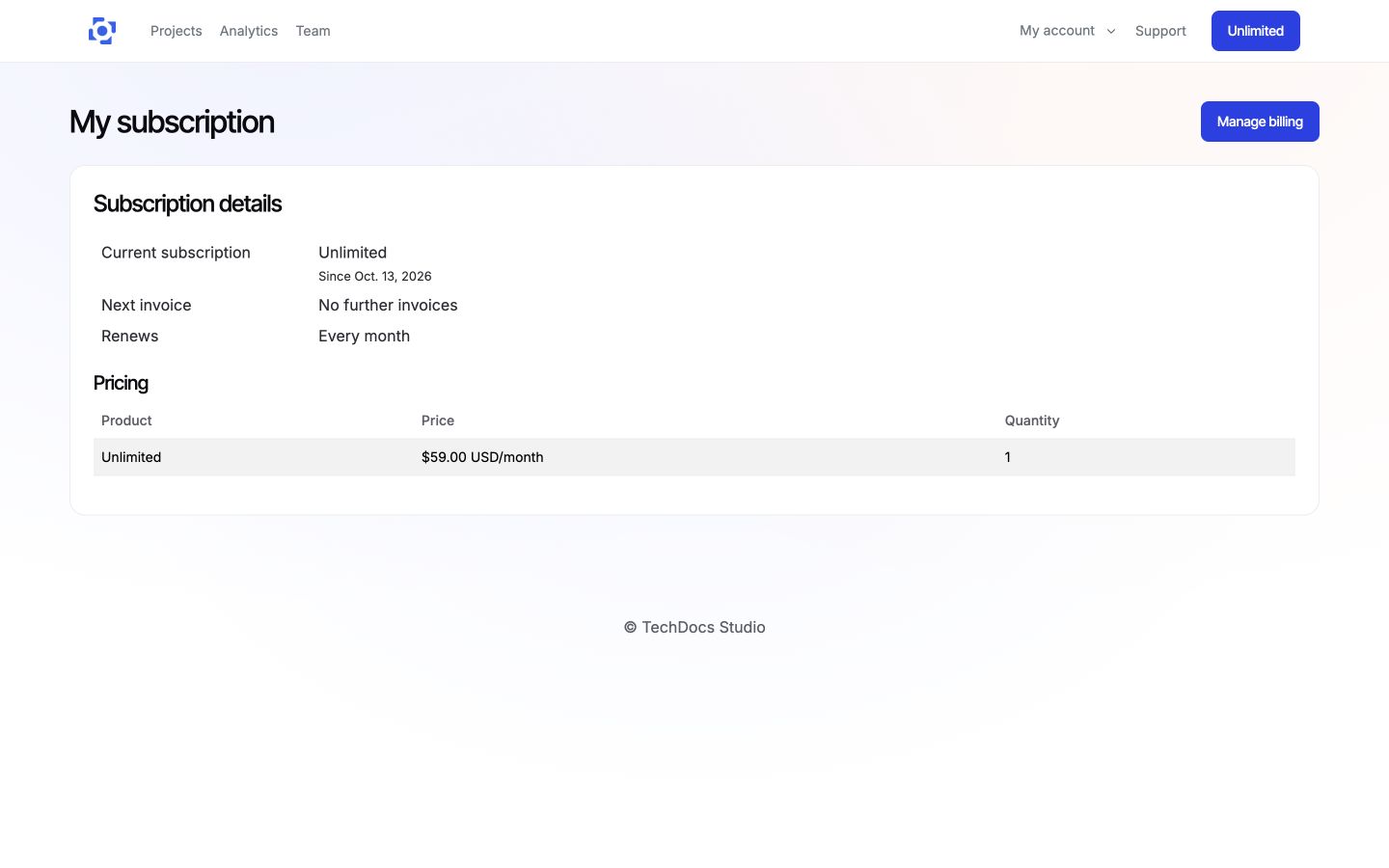Viewport: 1389px width, 868px height.
Task: Click the Subscription details heading
Action: [187, 203]
